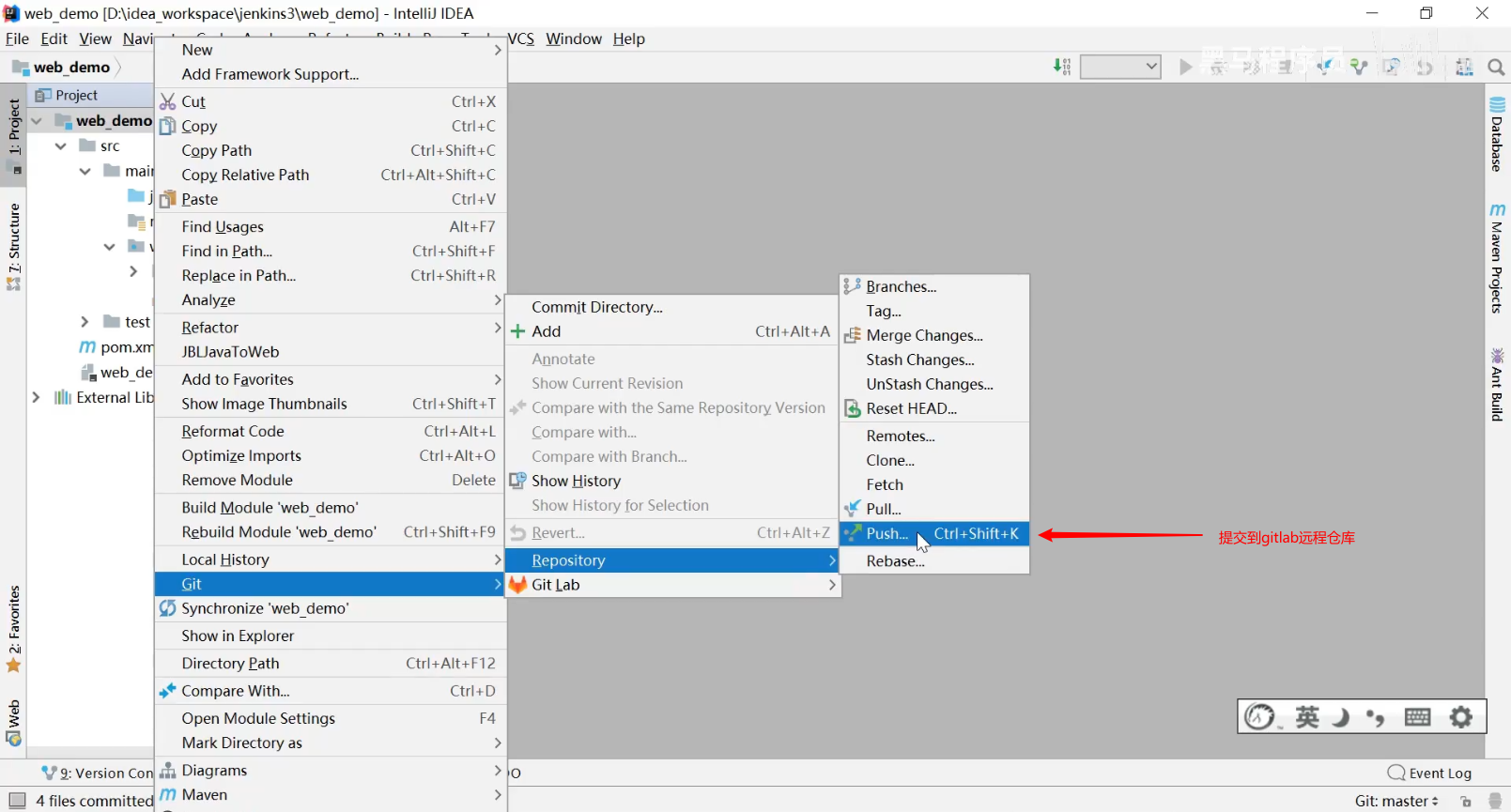Collapse the src folder node
Screen dimensions: 1511x812
pyautogui.click(x=61, y=146)
